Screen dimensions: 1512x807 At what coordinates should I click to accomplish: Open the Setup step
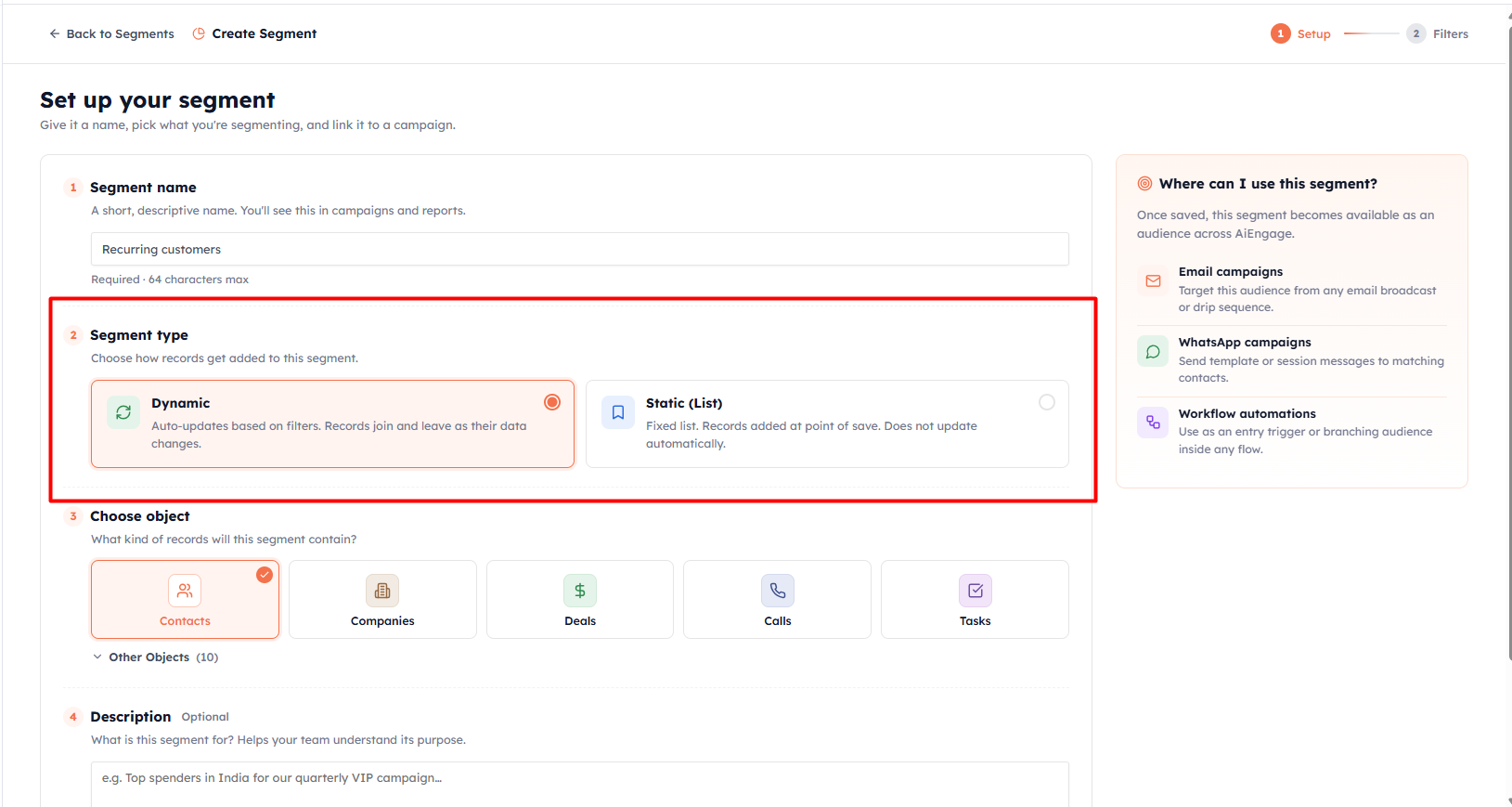pyautogui.click(x=1300, y=33)
